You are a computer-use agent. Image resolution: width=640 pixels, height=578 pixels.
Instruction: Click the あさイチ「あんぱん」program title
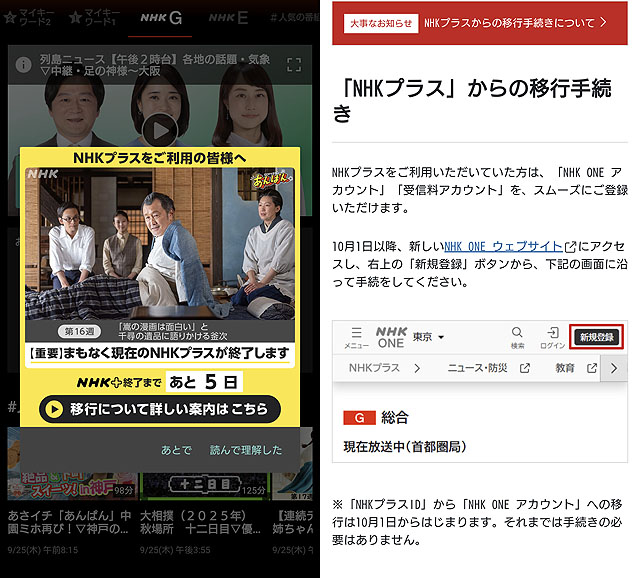pyautogui.click(x=69, y=522)
